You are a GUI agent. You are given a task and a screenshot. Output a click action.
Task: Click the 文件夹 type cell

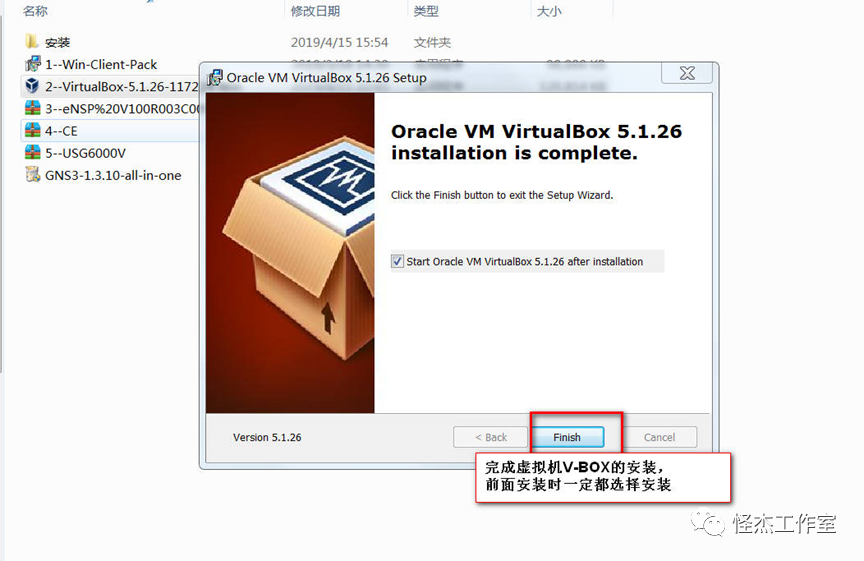[x=432, y=42]
